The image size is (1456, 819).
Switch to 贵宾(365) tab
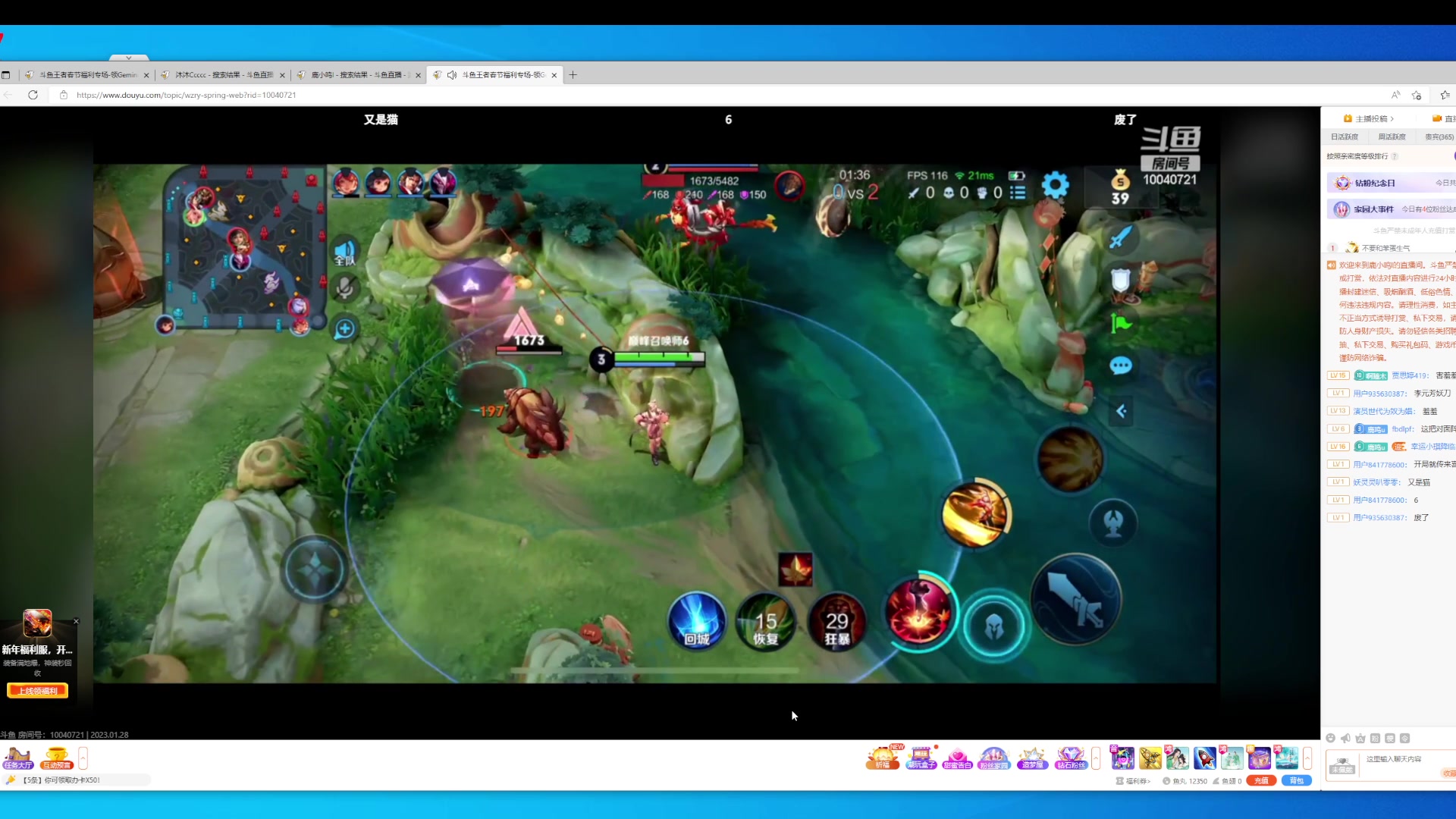click(1439, 136)
